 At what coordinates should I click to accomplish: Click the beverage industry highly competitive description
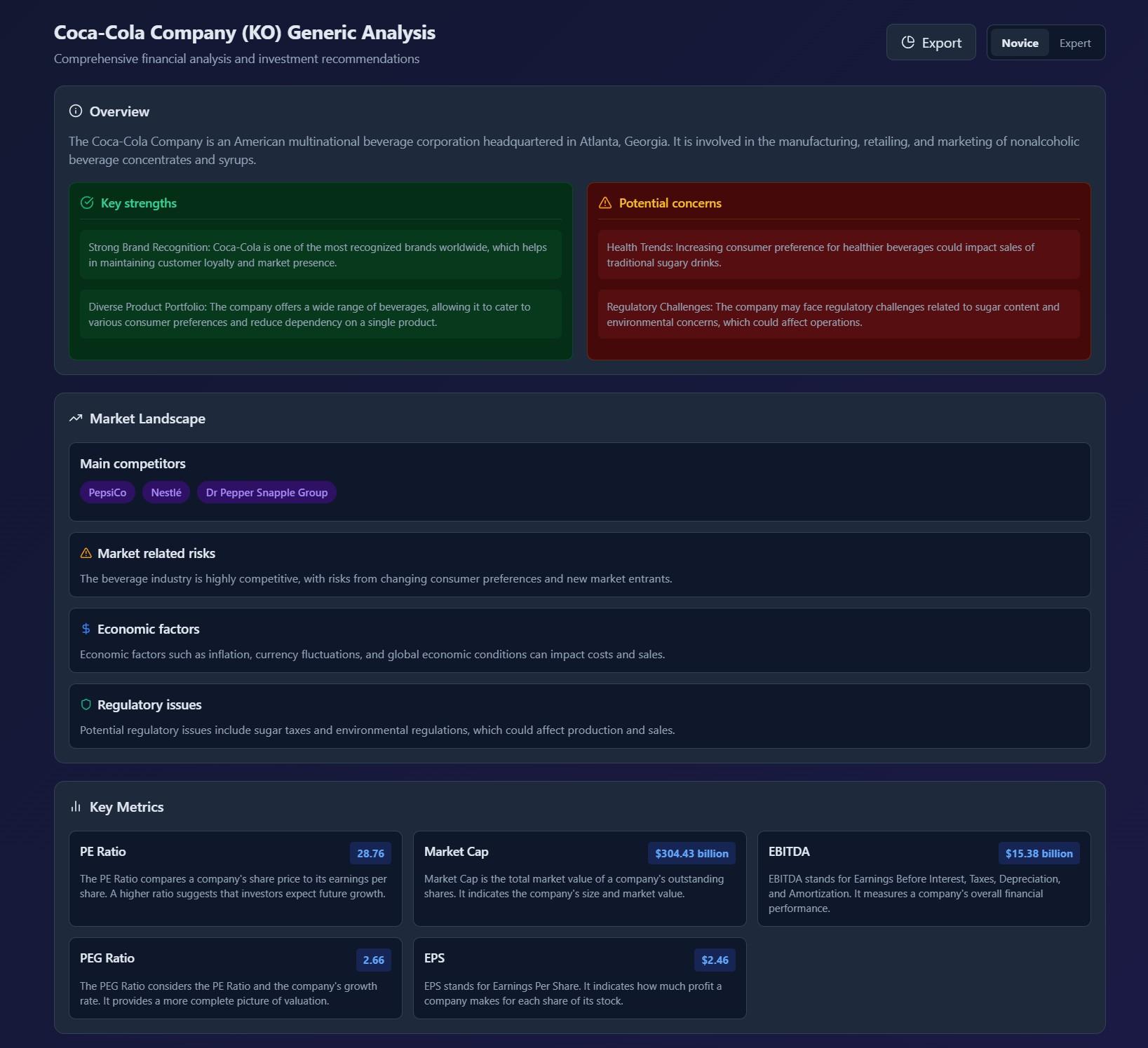pos(376,578)
